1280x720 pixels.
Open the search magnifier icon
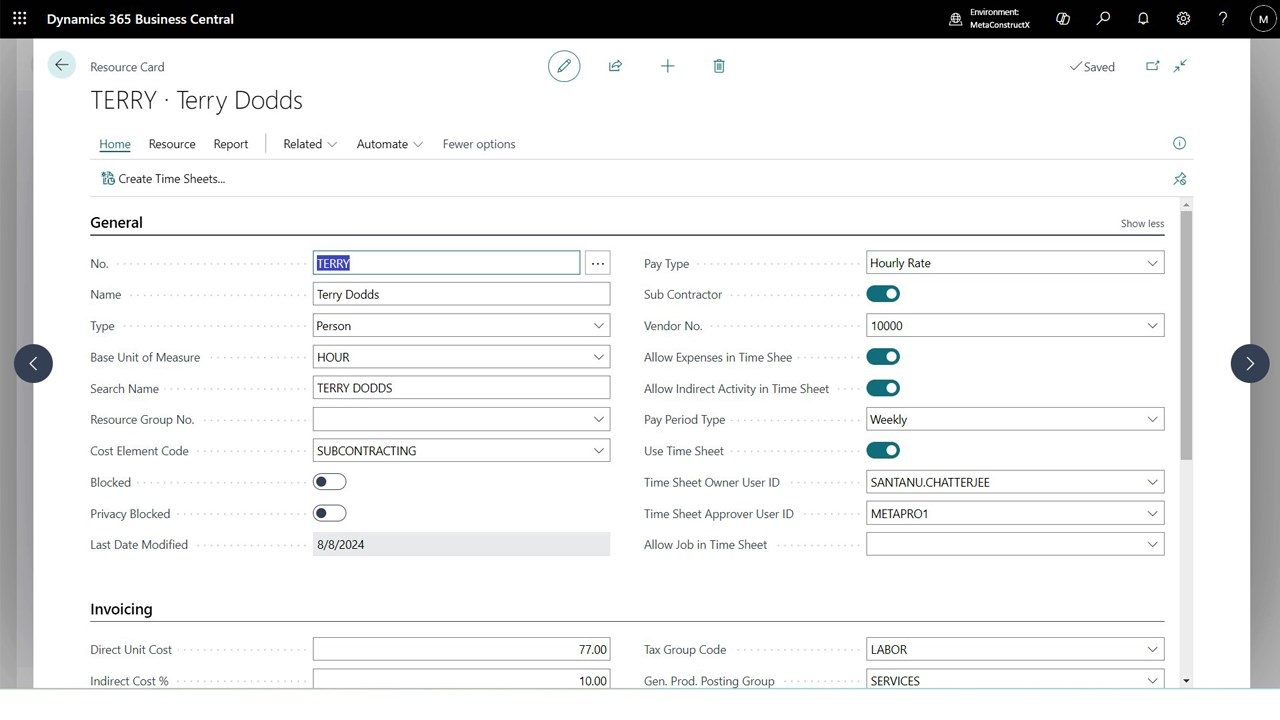pyautogui.click(x=1103, y=18)
